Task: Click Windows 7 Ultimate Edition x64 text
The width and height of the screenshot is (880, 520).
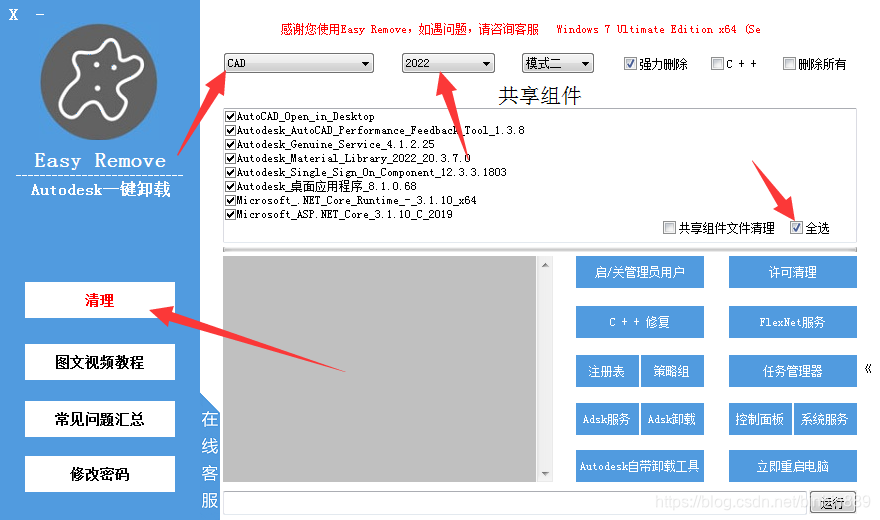Action: pyautogui.click(x=647, y=29)
